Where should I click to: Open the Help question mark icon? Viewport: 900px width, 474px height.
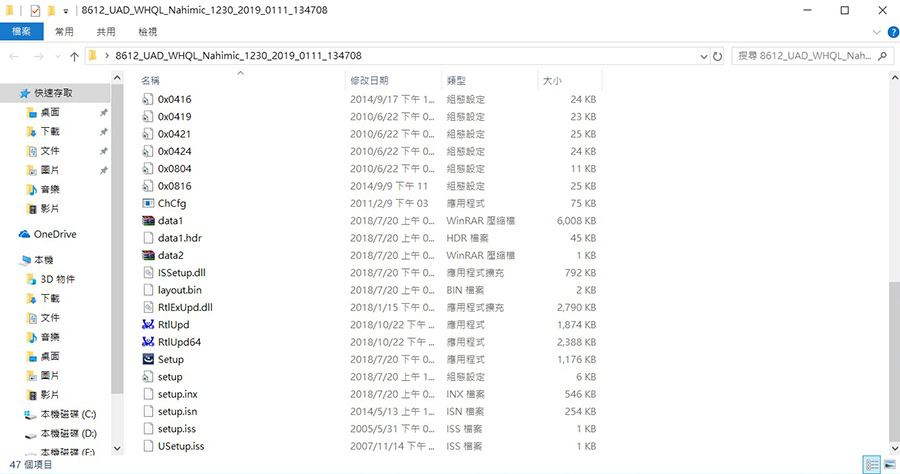click(893, 32)
